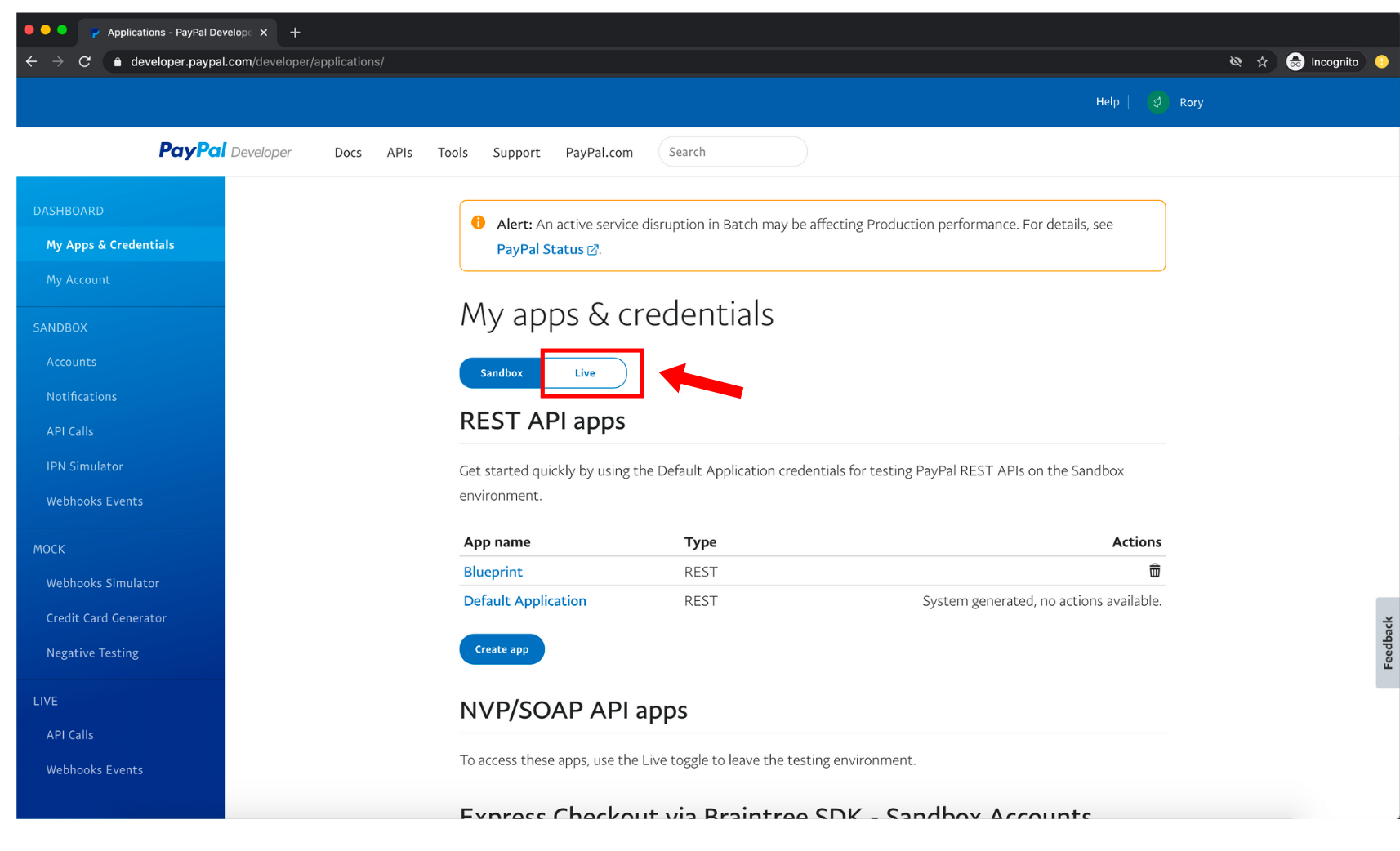Image resolution: width=1400 pixels, height=851 pixels.
Task: Go to PayPal.com nav link
Action: (599, 152)
